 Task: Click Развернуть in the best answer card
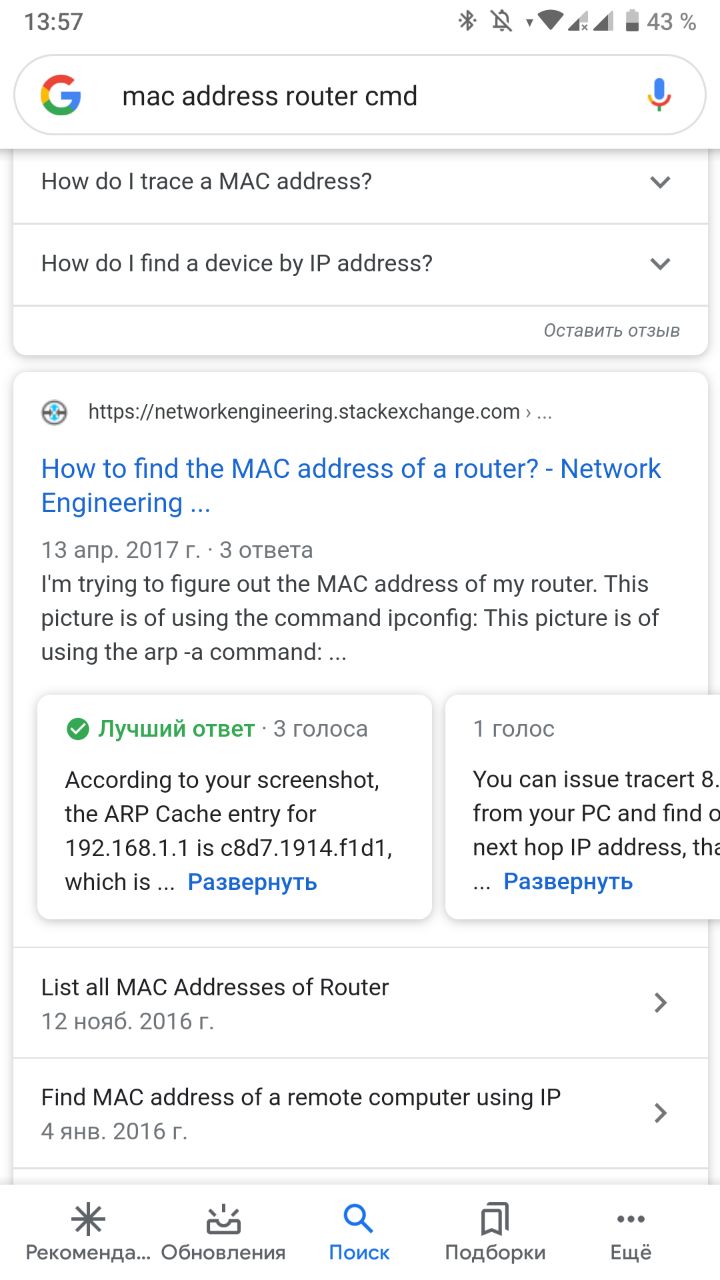click(x=252, y=882)
